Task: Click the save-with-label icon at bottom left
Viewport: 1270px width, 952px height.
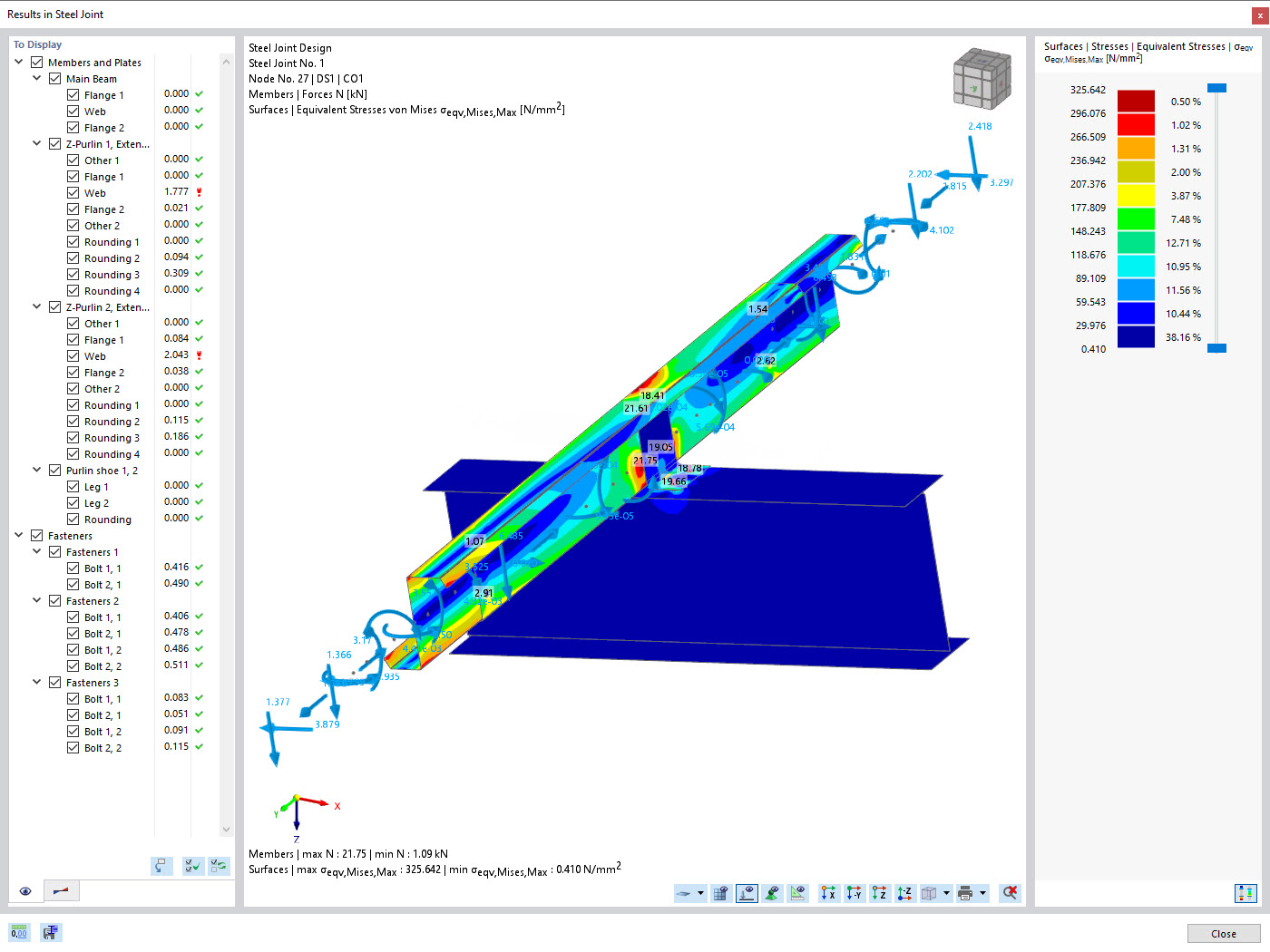Action: click(51, 932)
